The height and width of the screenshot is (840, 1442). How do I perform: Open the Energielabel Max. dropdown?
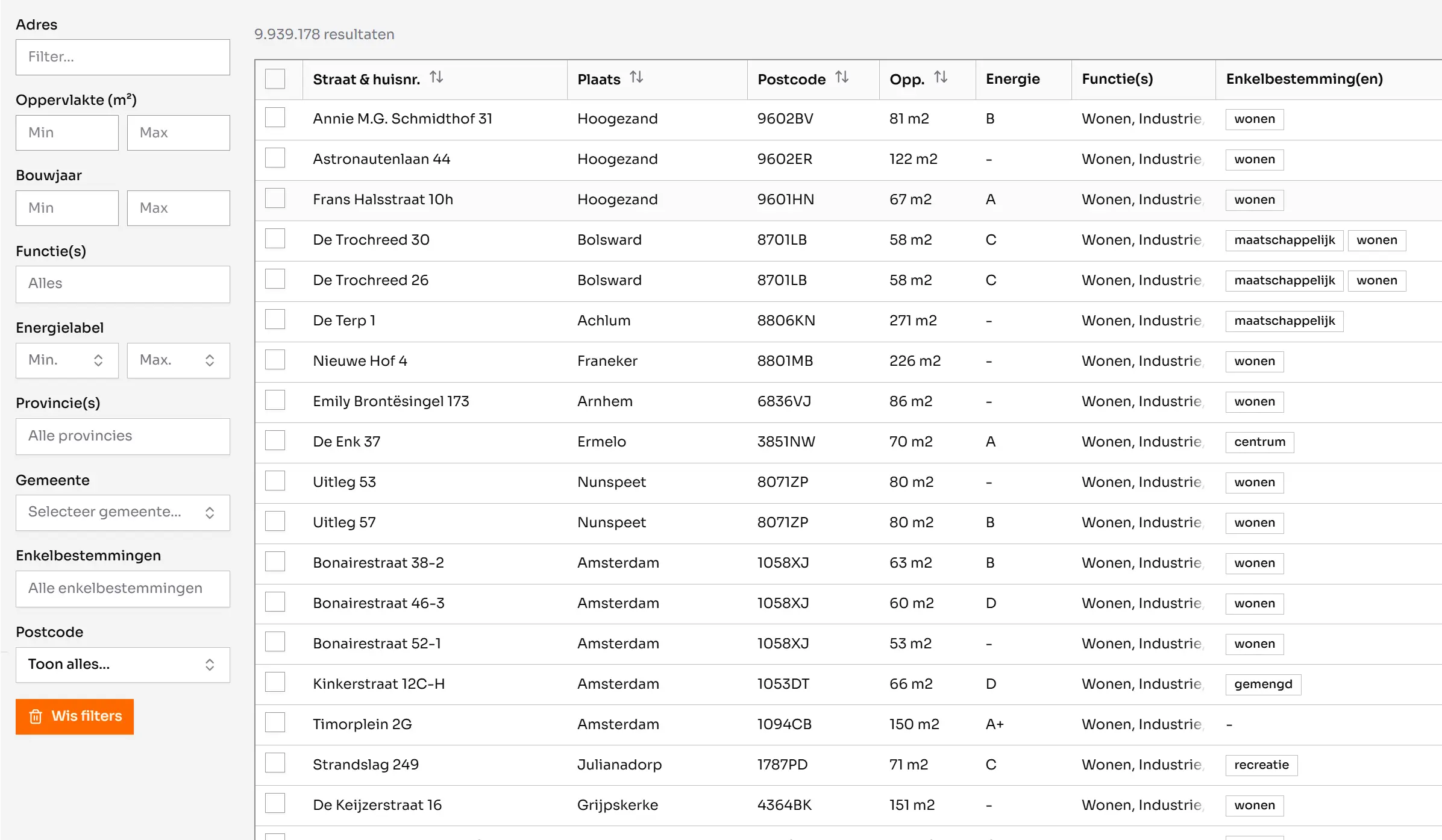[x=178, y=360]
